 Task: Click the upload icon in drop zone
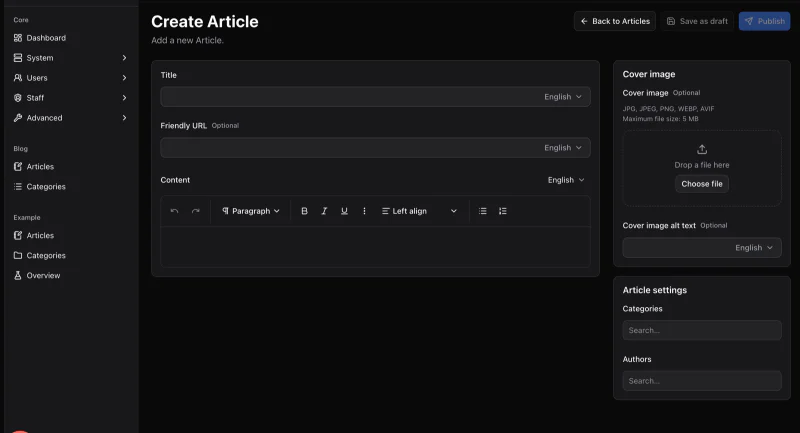click(702, 149)
